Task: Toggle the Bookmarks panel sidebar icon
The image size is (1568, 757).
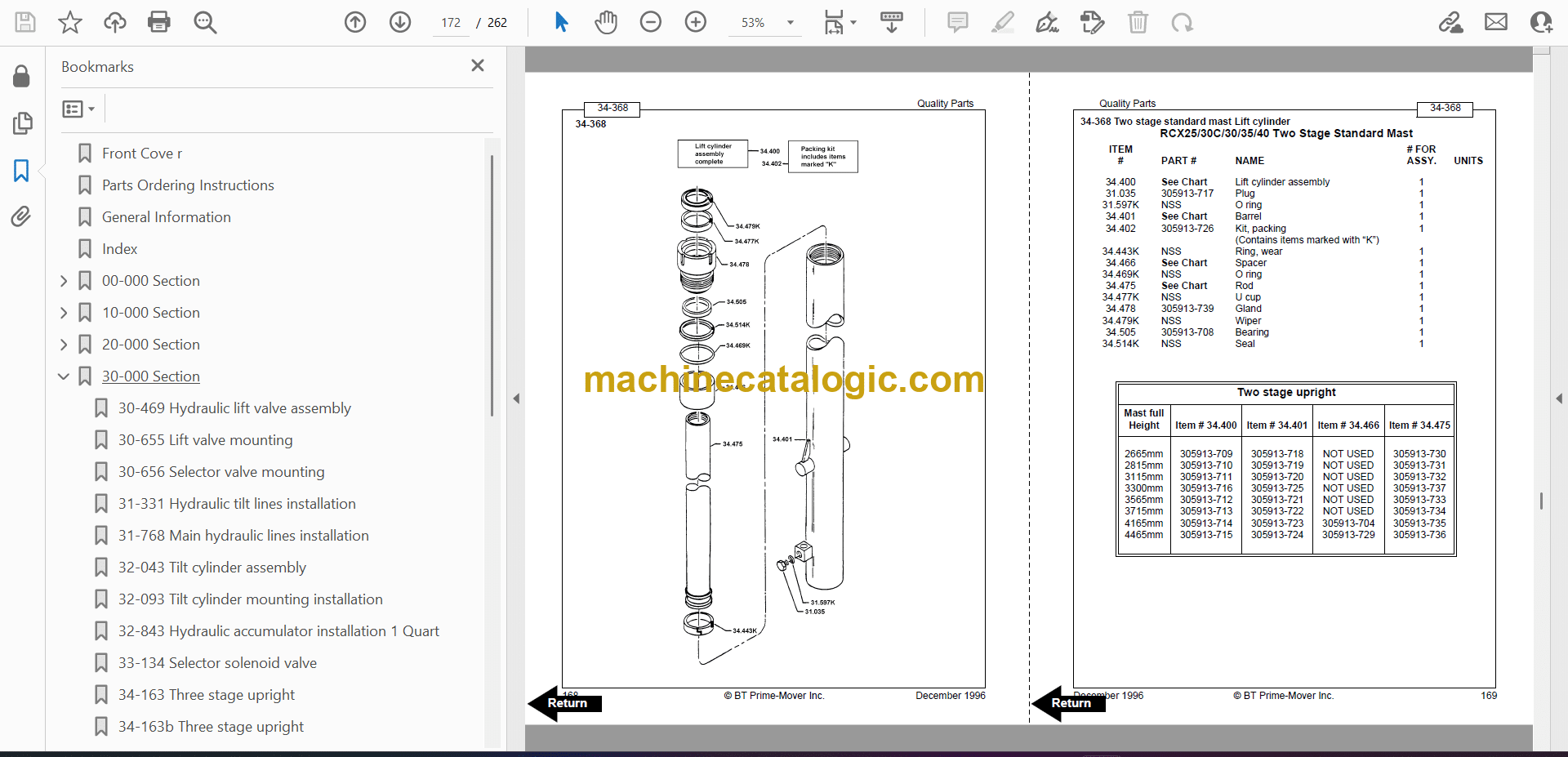Action: click(x=21, y=170)
